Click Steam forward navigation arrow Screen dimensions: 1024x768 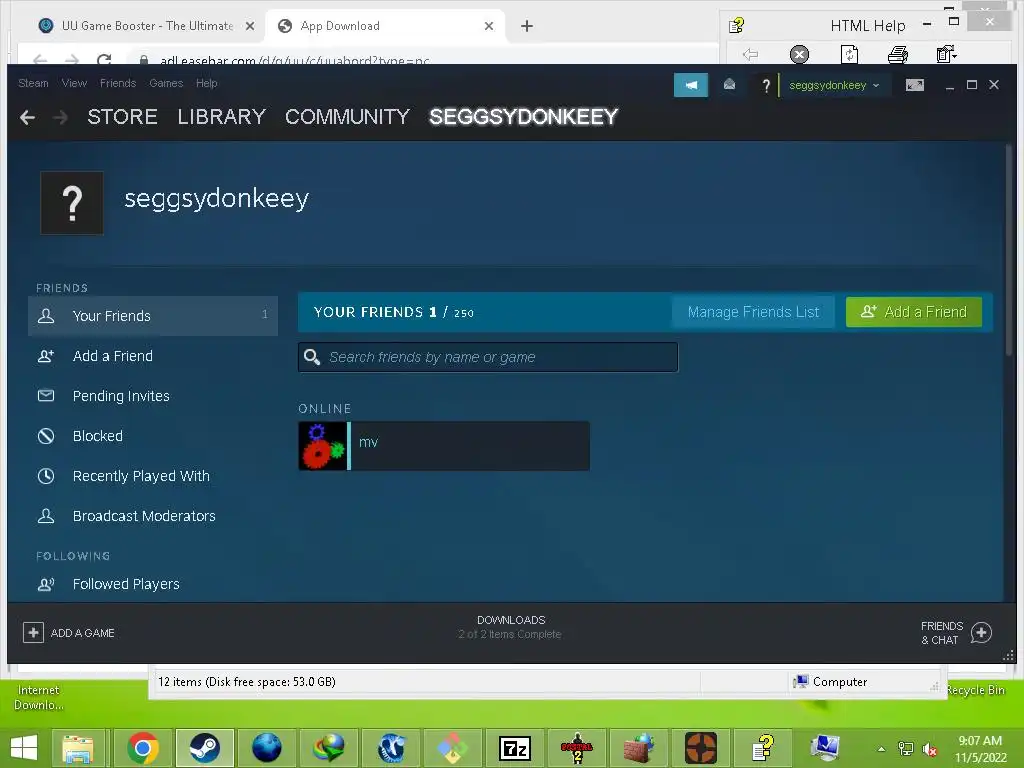[60, 118]
